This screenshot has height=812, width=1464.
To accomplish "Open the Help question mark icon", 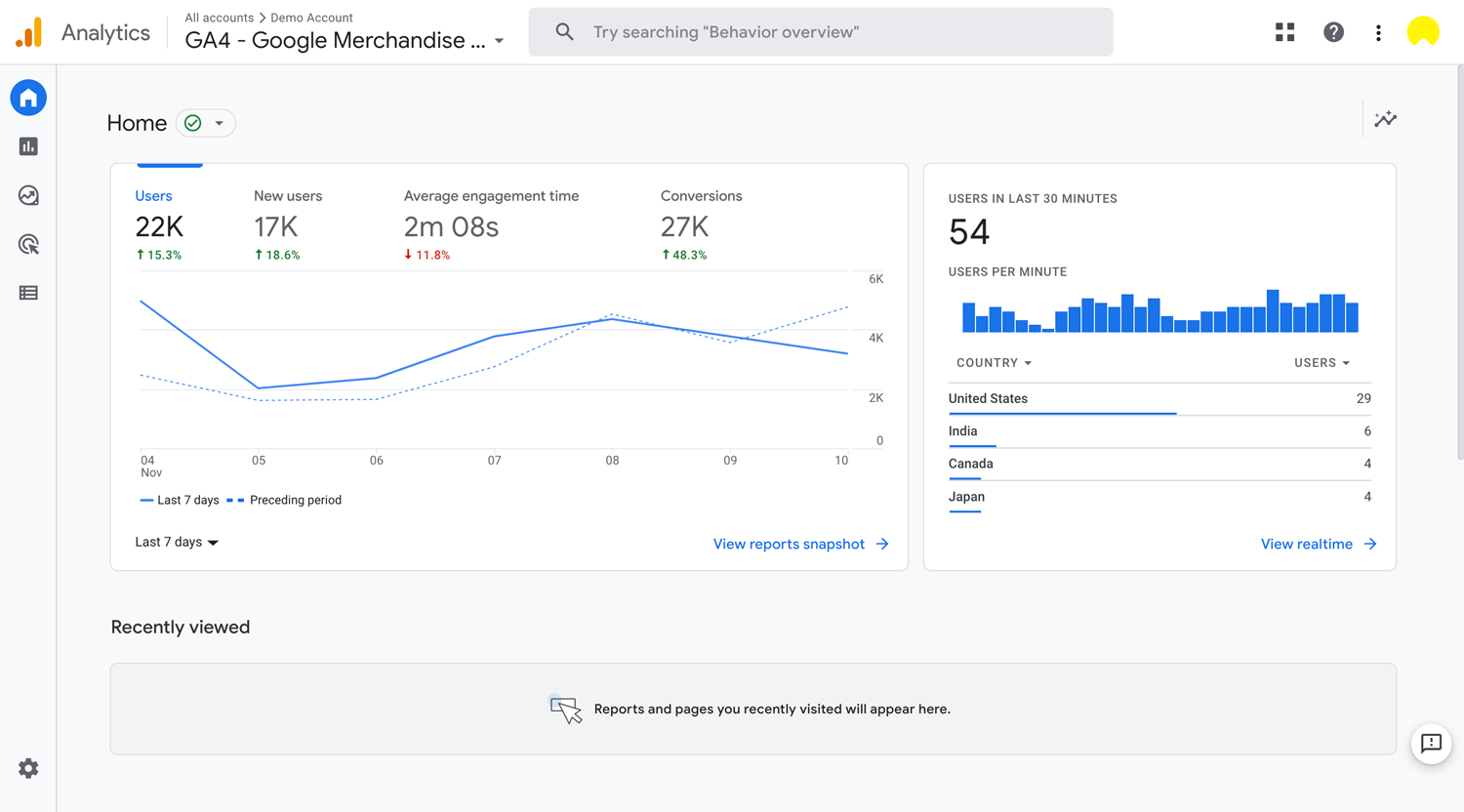I will pos(1333,32).
